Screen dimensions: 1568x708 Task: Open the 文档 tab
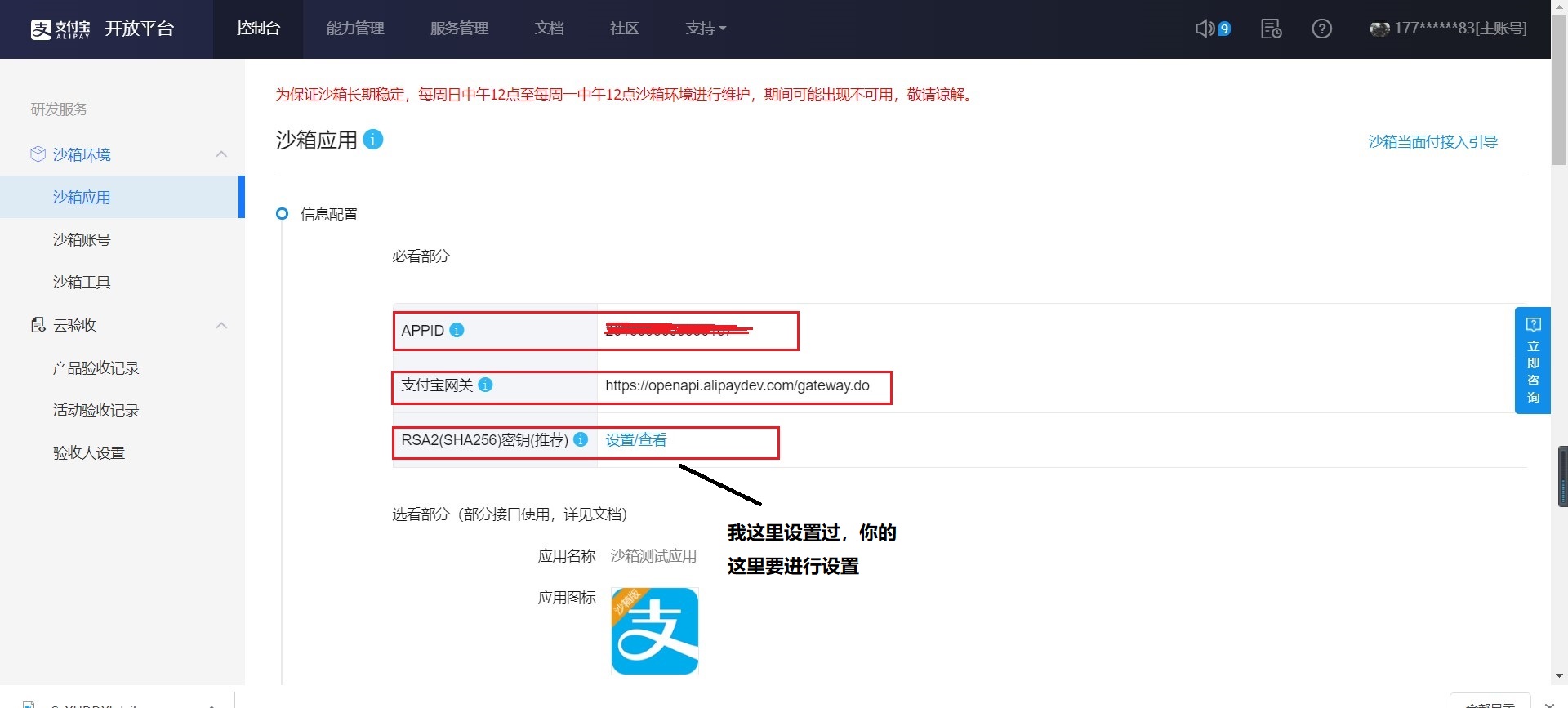click(550, 29)
